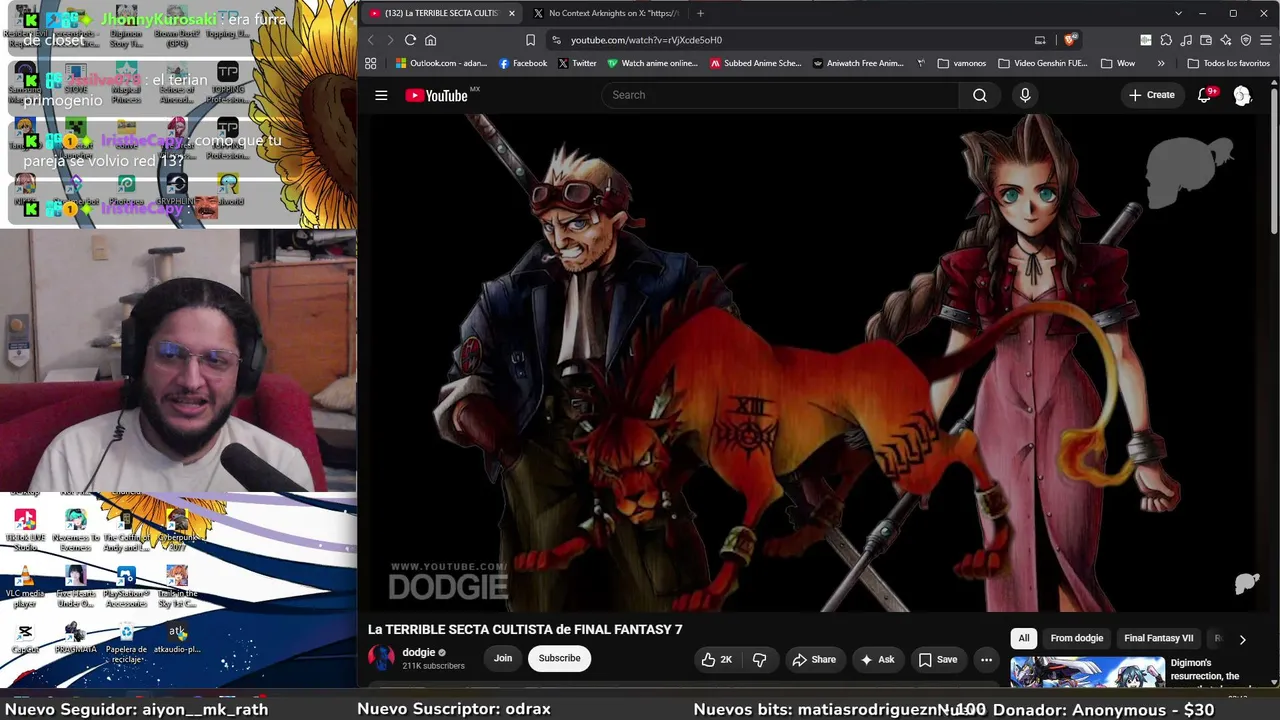
Task: Open the atkaudio-pl desktop shortcut
Action: pos(177,639)
